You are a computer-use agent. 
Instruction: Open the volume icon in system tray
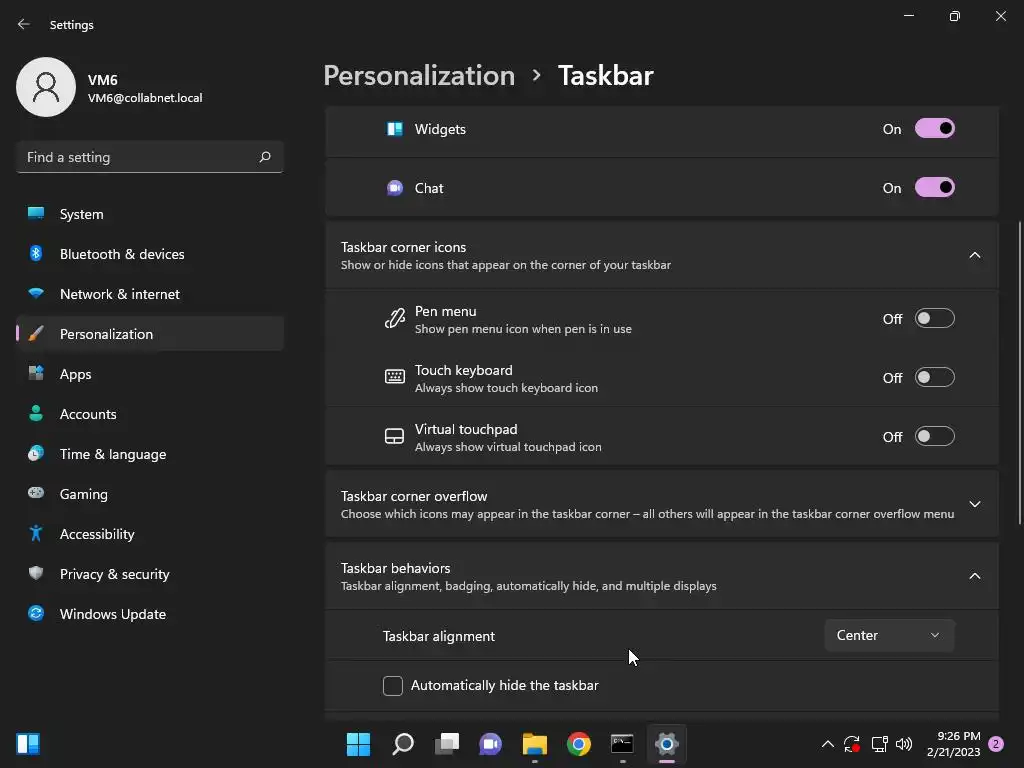(x=904, y=744)
